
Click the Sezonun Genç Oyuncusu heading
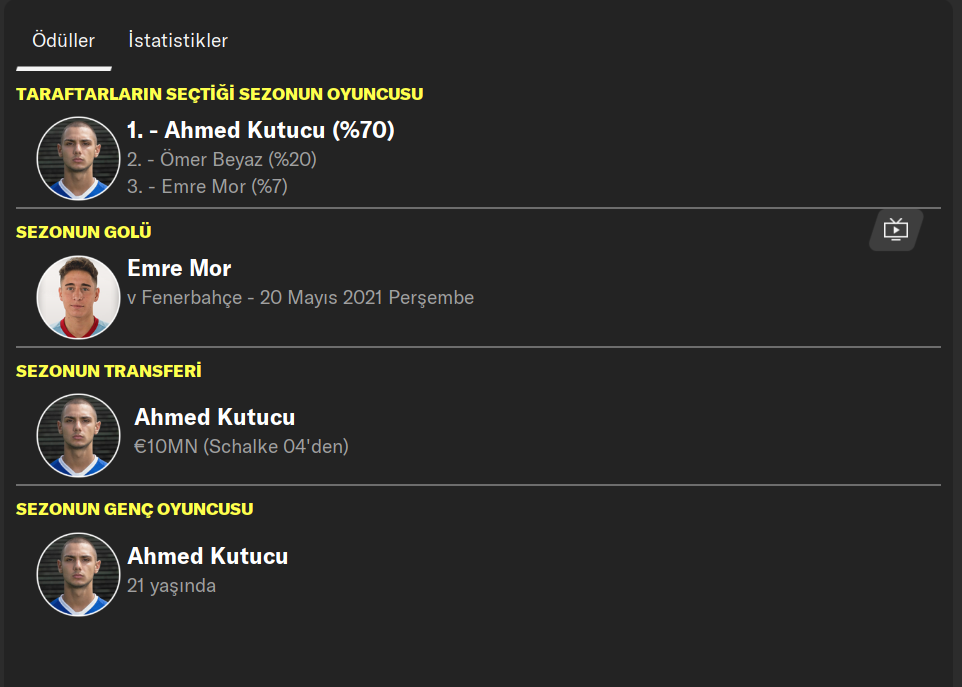(x=134, y=509)
